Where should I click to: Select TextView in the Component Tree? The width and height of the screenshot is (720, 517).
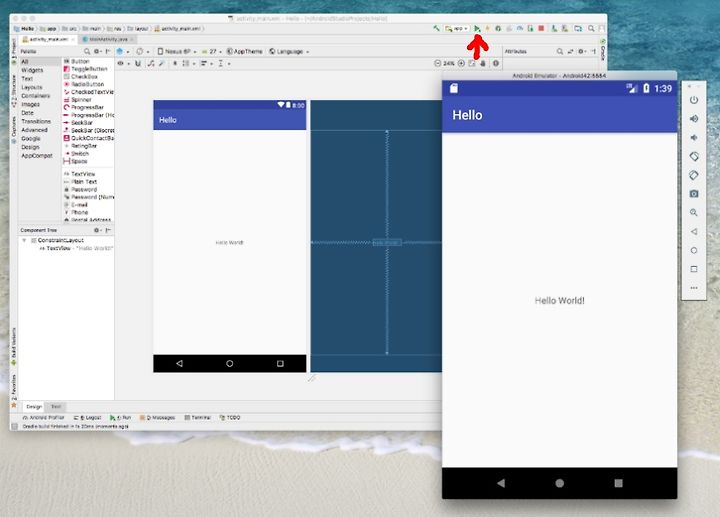click(x=58, y=248)
